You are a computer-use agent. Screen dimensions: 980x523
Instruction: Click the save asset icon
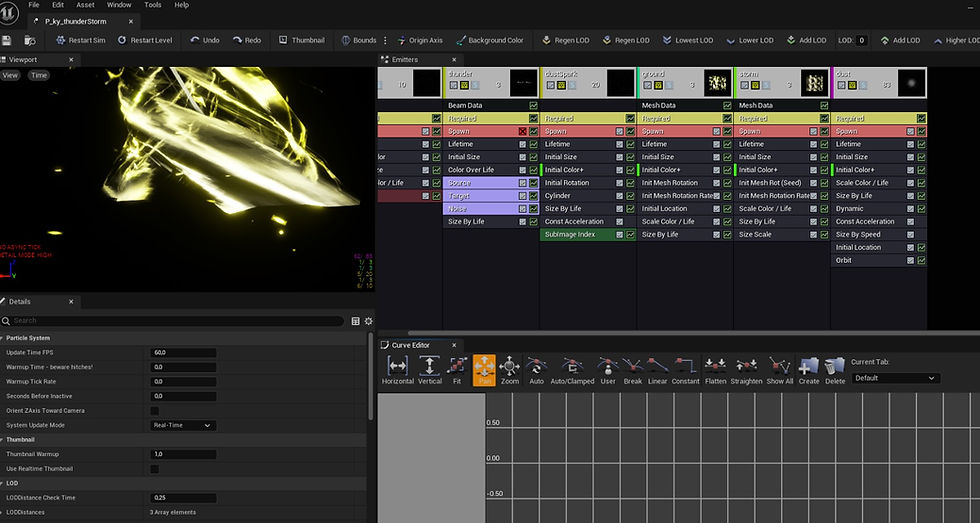(7, 40)
